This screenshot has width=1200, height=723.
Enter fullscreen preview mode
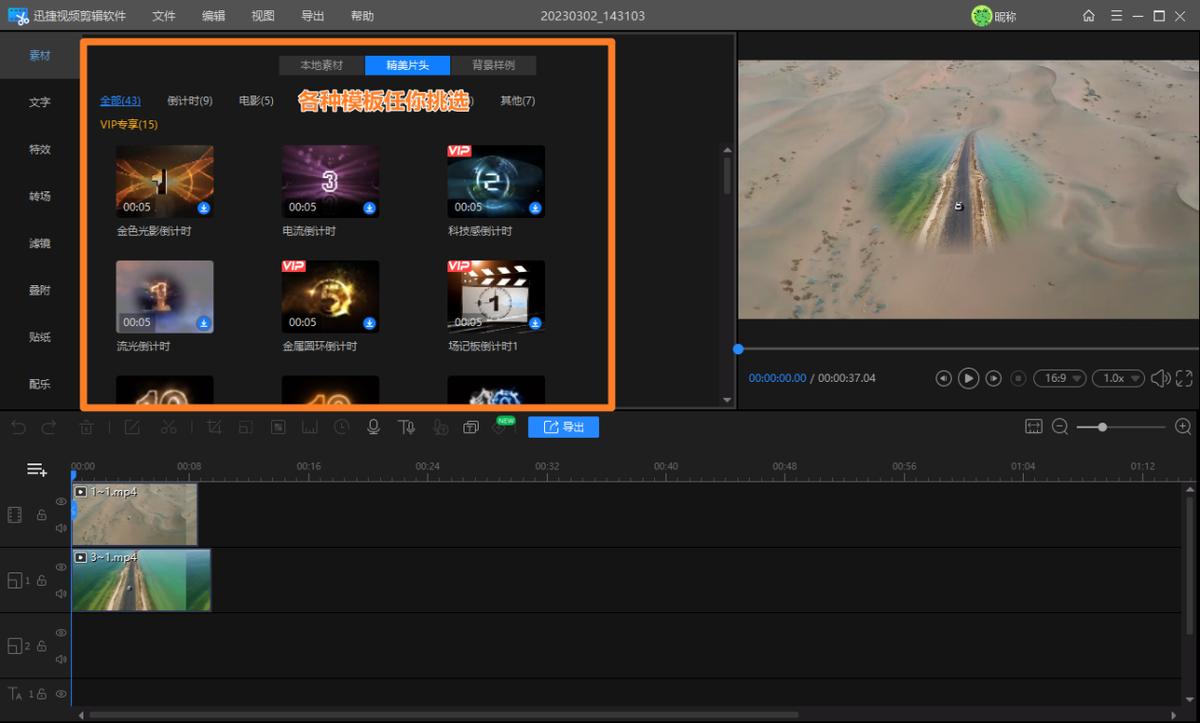[1184, 378]
